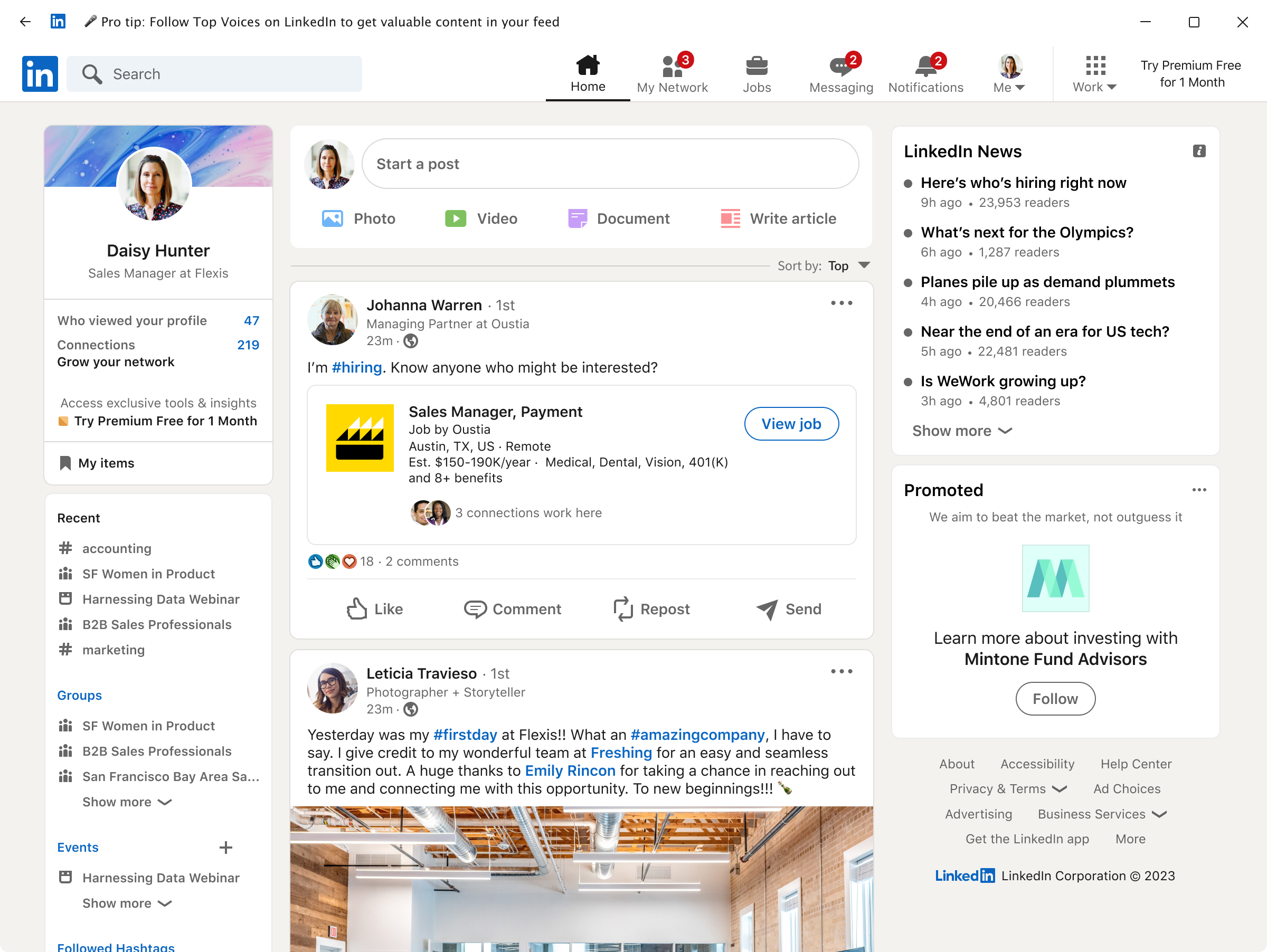Click the Photo upload icon

coord(332,218)
